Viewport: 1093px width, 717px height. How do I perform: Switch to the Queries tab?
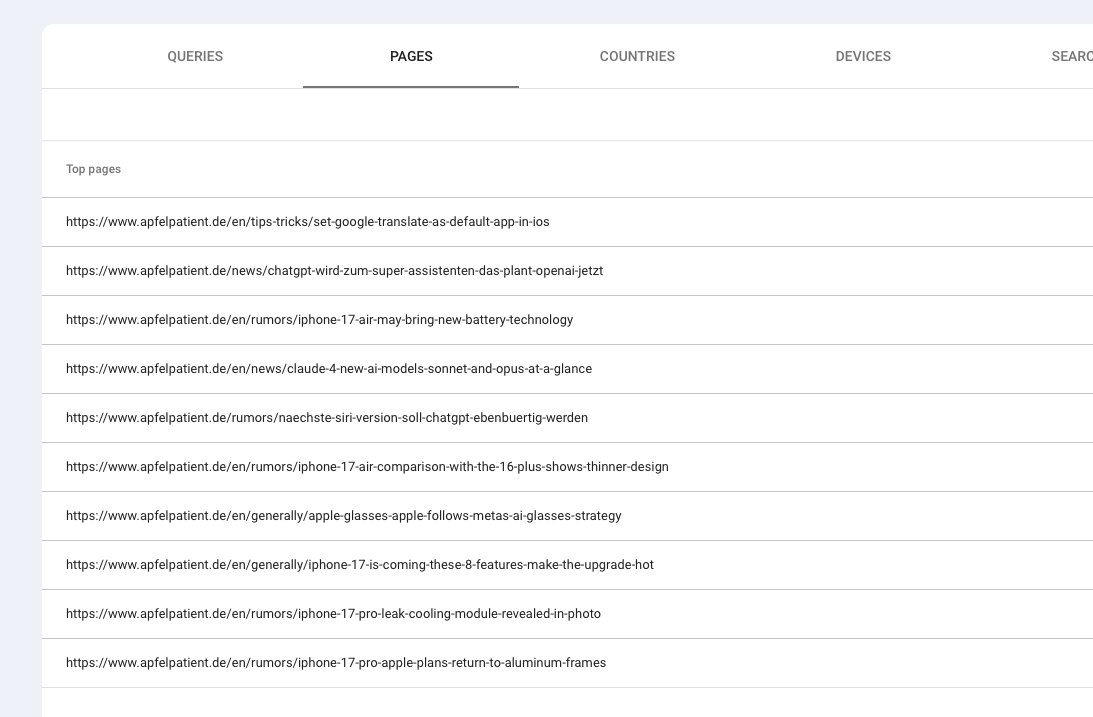point(195,56)
